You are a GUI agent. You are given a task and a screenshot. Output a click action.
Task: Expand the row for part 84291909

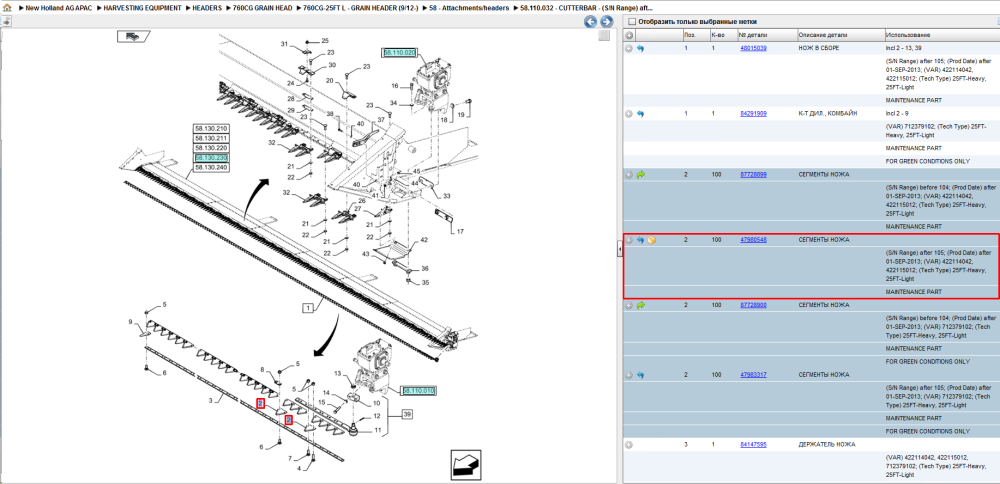click(x=629, y=114)
